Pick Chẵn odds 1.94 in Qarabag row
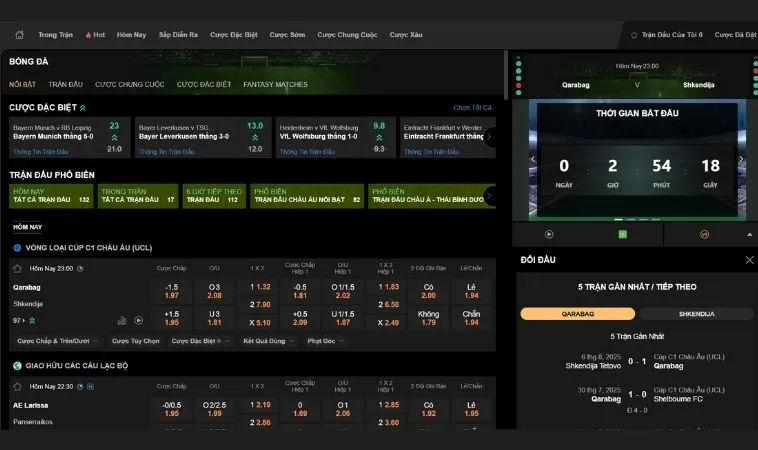 point(471,318)
